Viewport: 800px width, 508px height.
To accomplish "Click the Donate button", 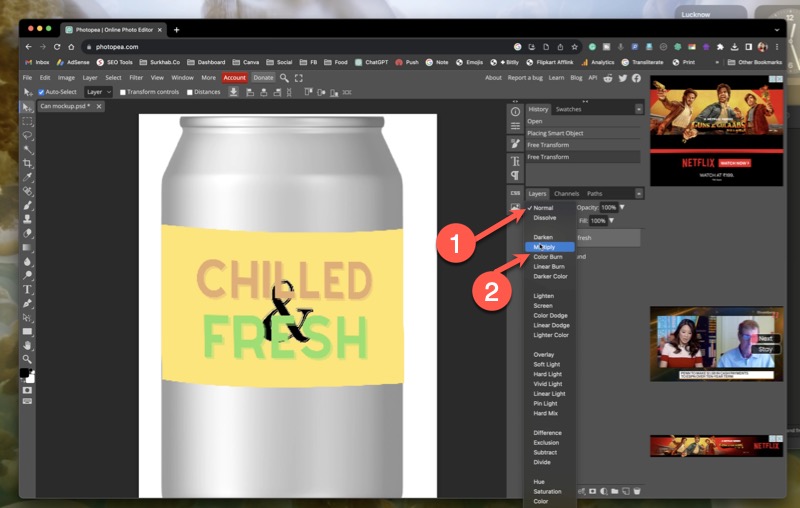I will pos(263,78).
